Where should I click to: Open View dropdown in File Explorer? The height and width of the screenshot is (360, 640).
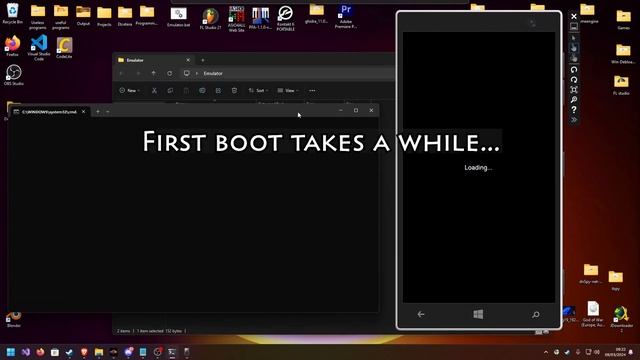tap(288, 90)
